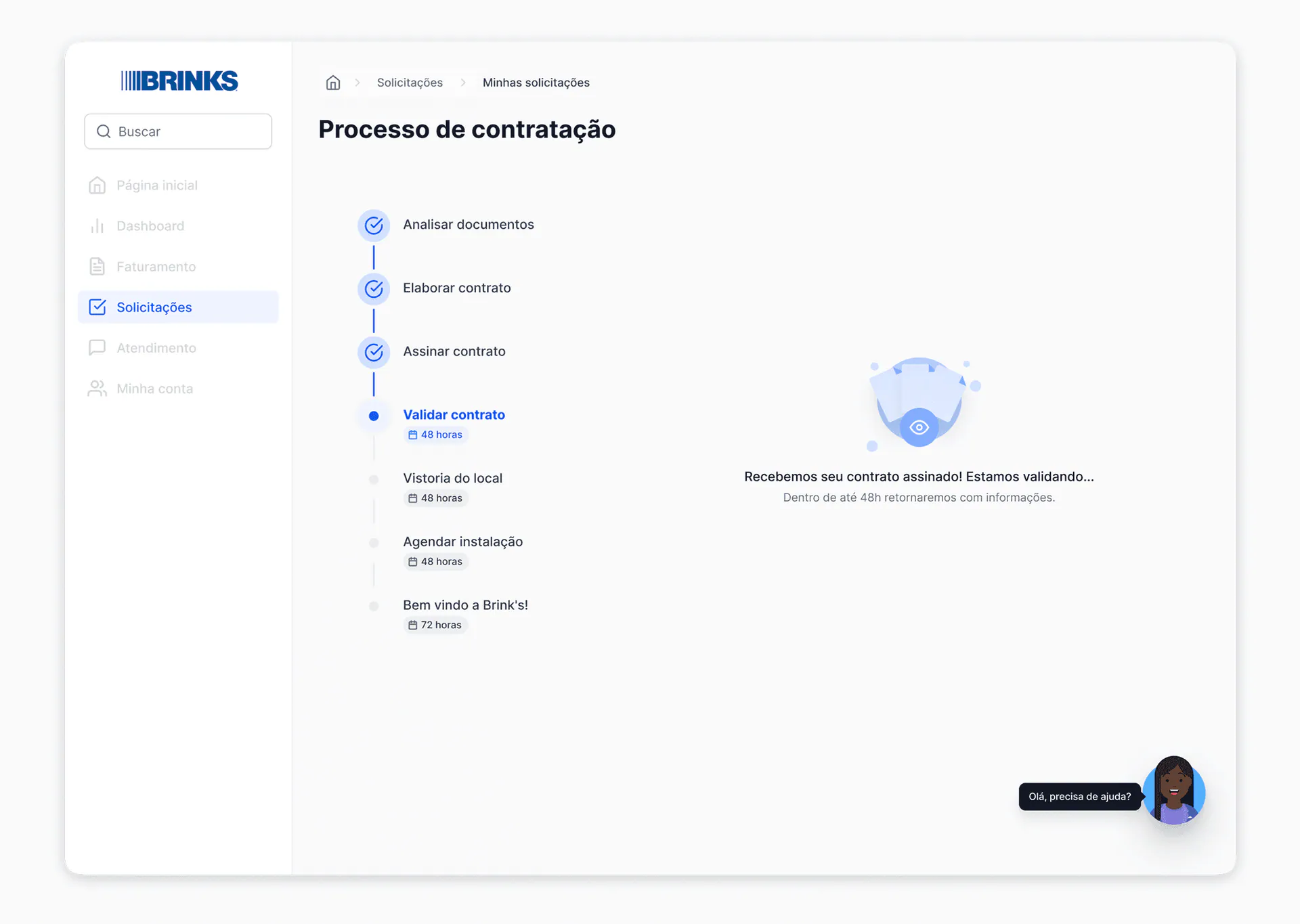Focus the Buscar search field
The width and height of the screenshot is (1300, 924).
(178, 131)
